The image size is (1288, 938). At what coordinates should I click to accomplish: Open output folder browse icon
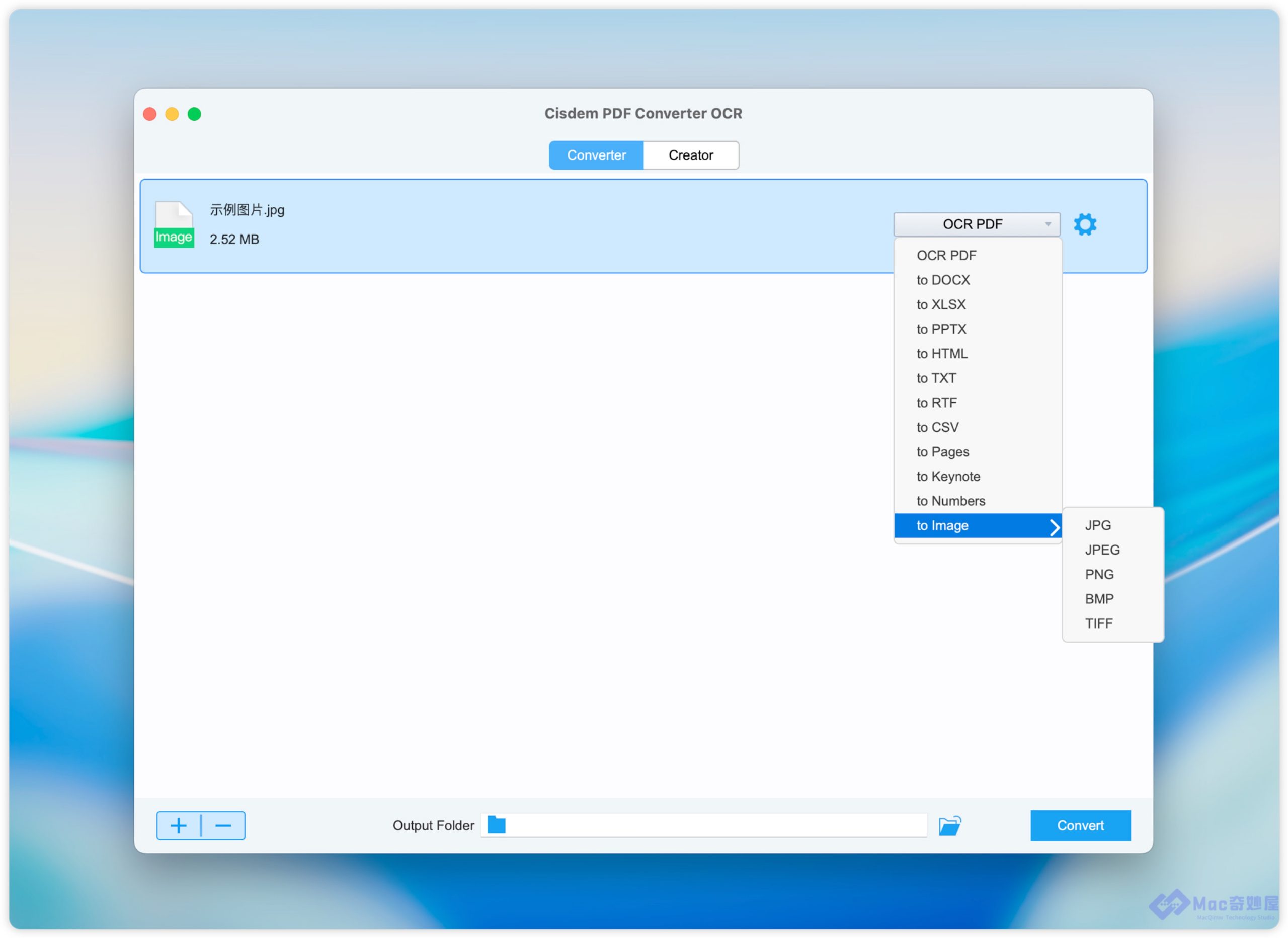coord(949,825)
